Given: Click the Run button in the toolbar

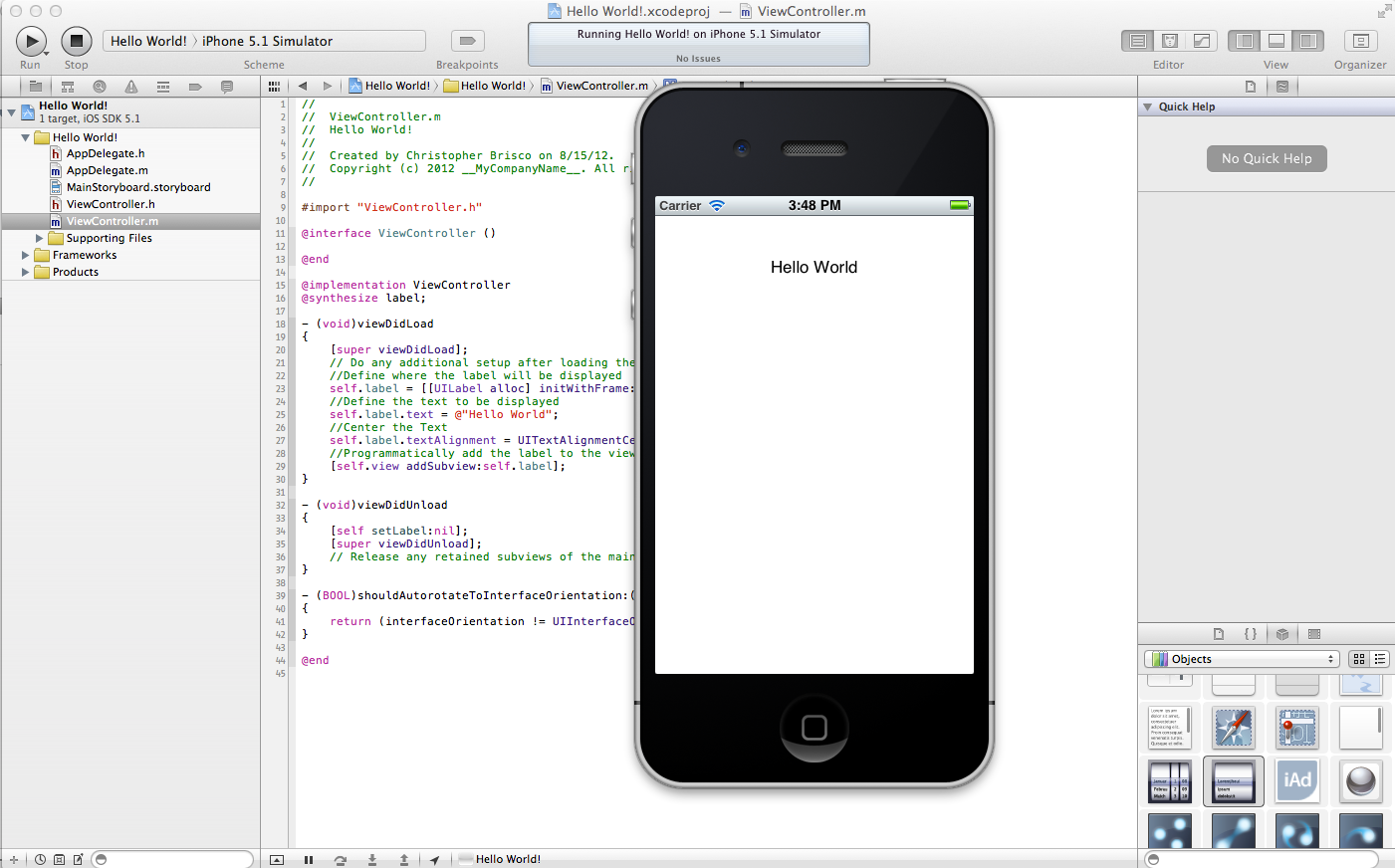Looking at the screenshot, I should pyautogui.click(x=31, y=41).
